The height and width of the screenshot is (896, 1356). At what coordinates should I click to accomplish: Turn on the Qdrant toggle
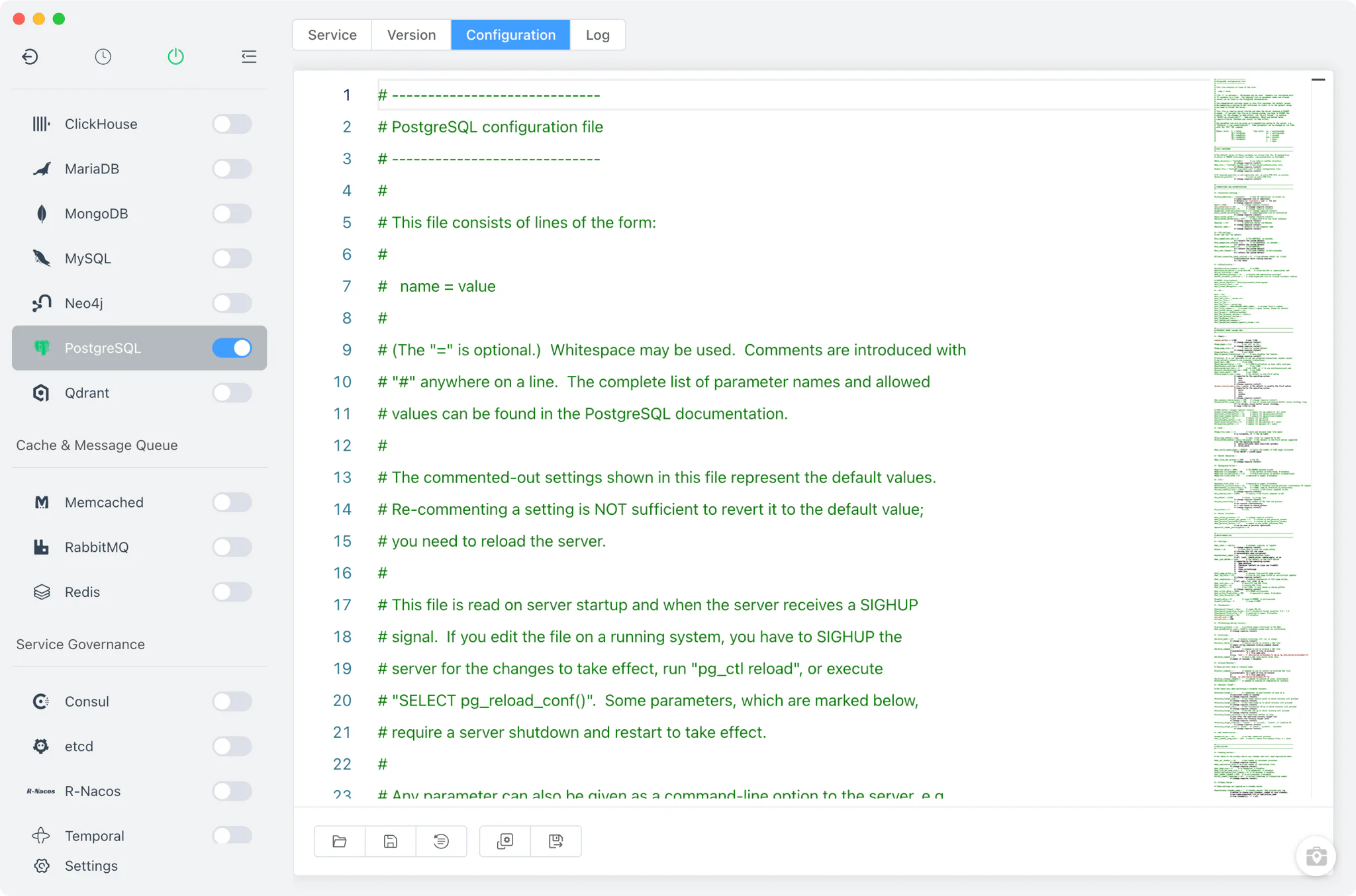coord(232,393)
